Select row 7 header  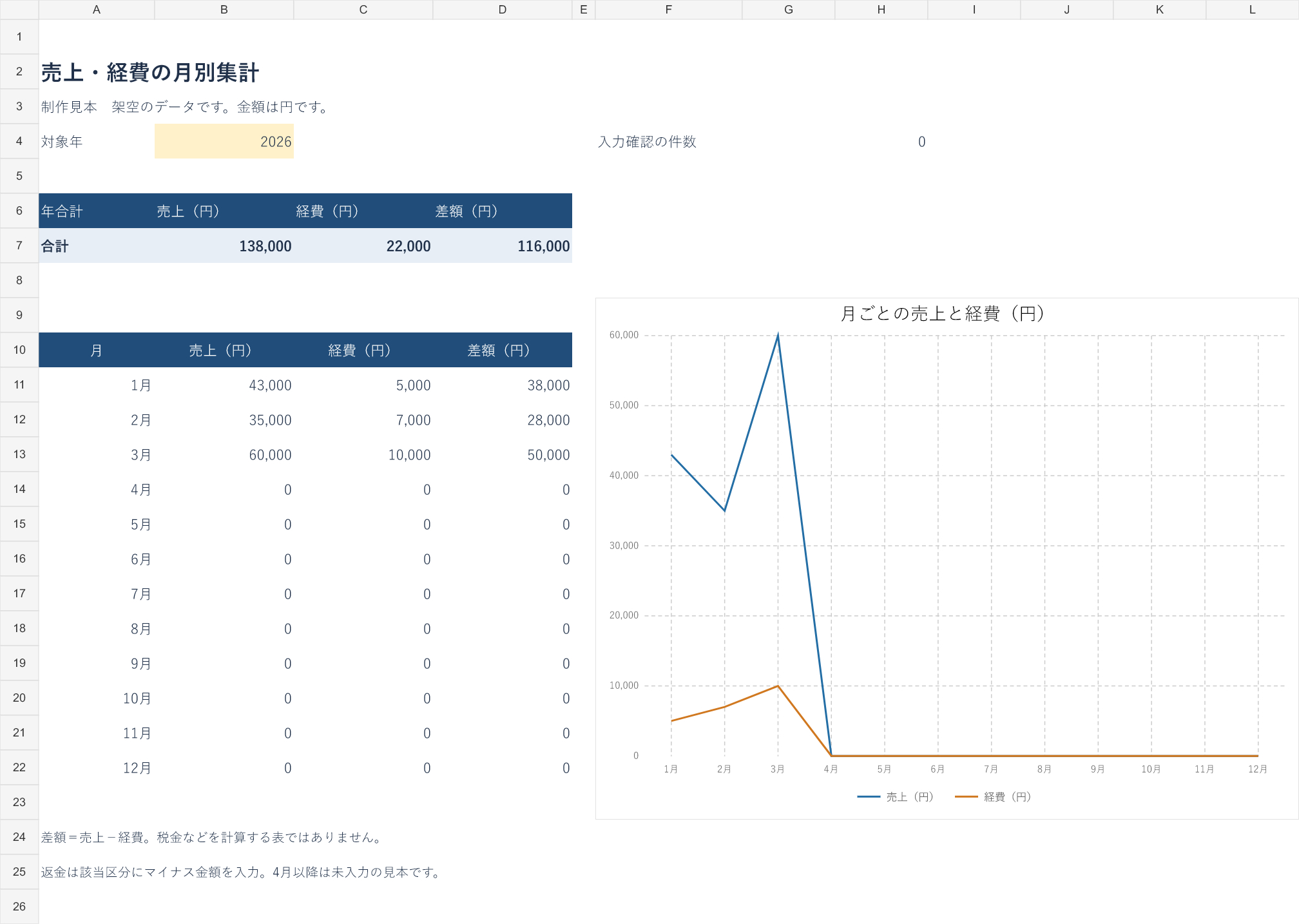coord(19,245)
